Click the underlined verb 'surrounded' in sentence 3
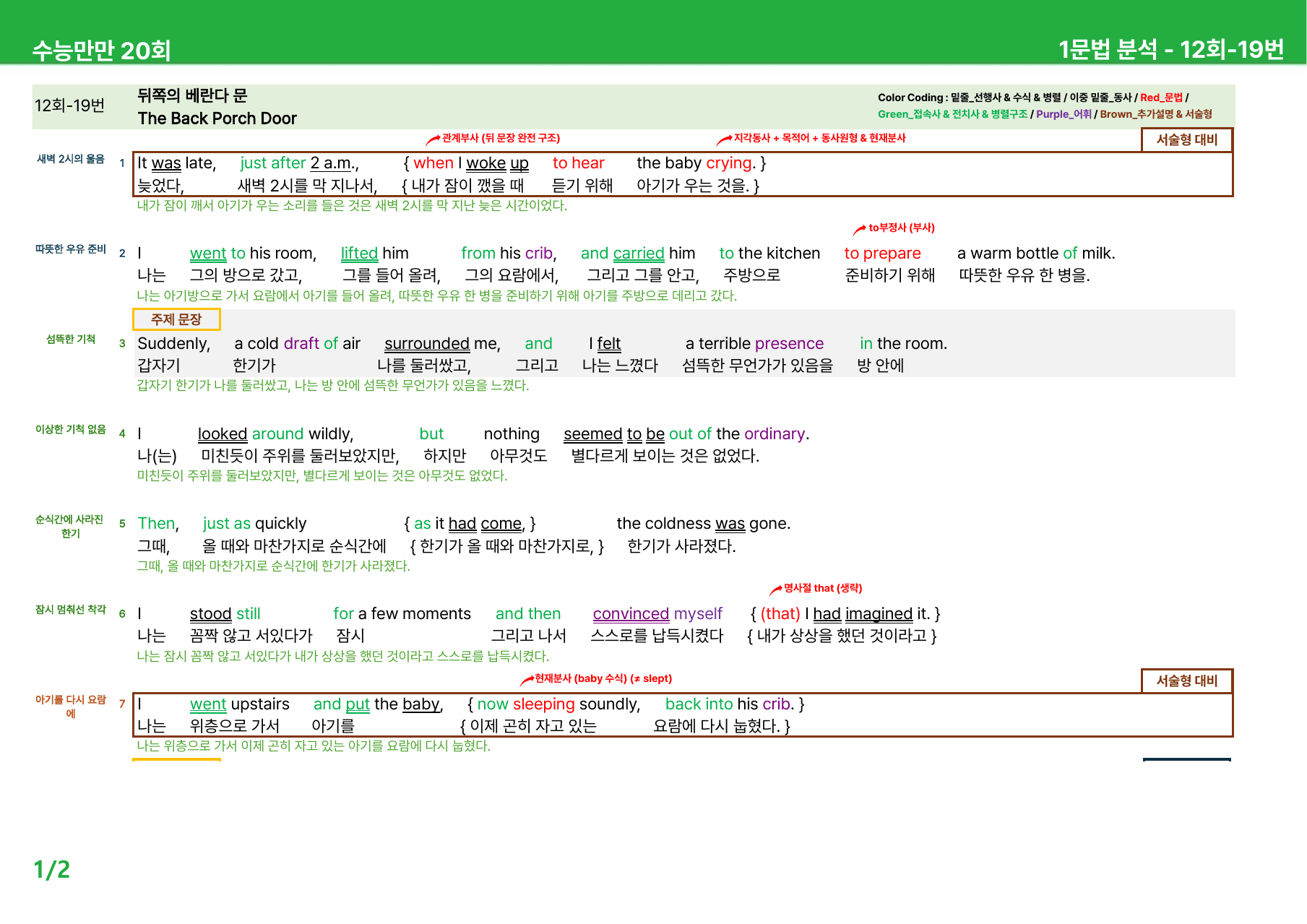 (x=427, y=344)
